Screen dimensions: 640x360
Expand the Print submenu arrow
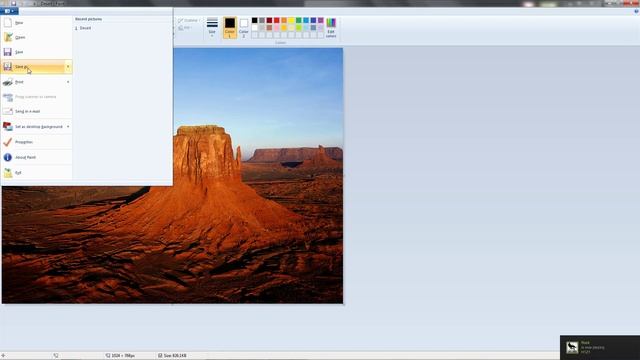click(68, 82)
